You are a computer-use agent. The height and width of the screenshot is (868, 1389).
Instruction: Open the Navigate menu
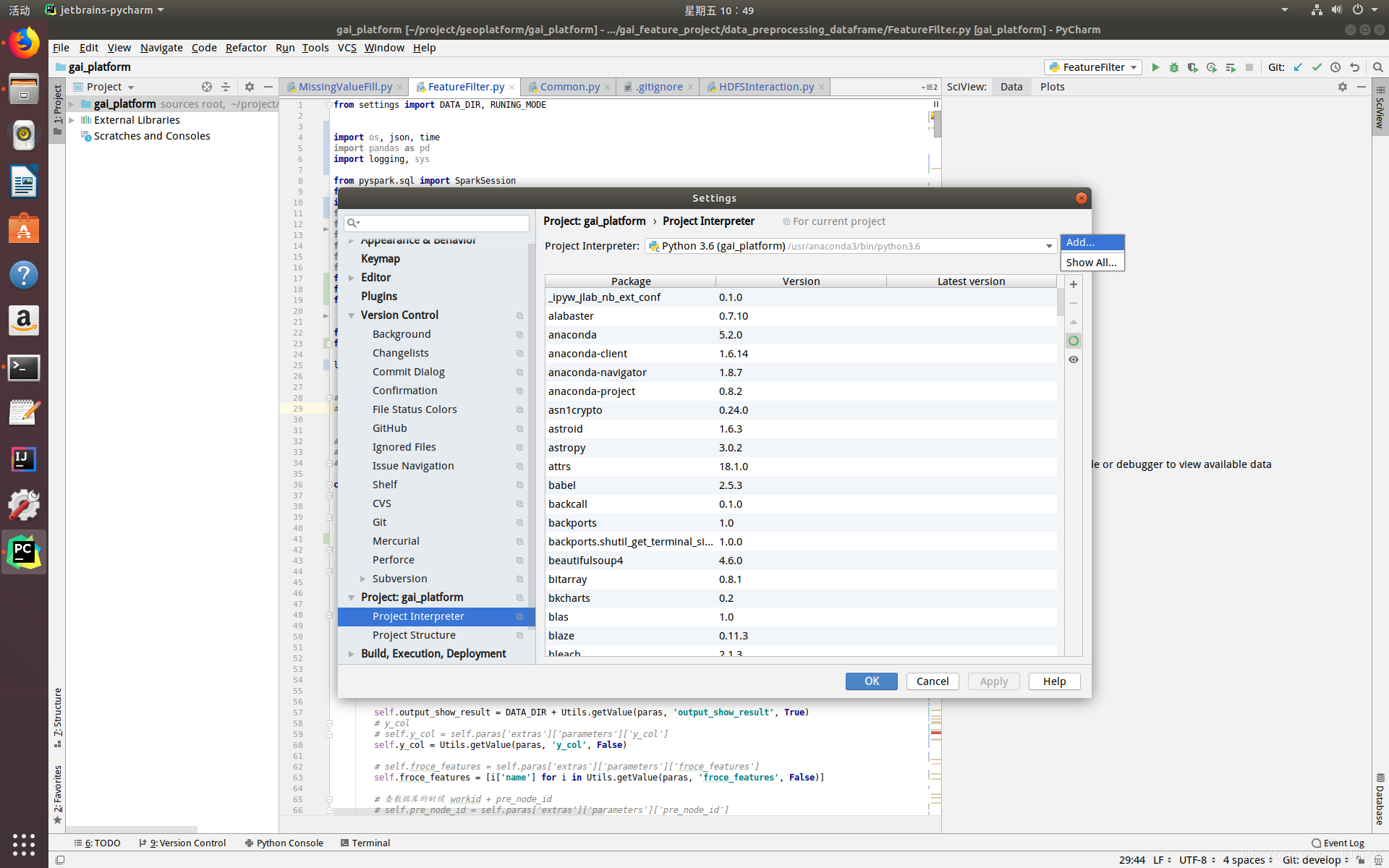161,48
